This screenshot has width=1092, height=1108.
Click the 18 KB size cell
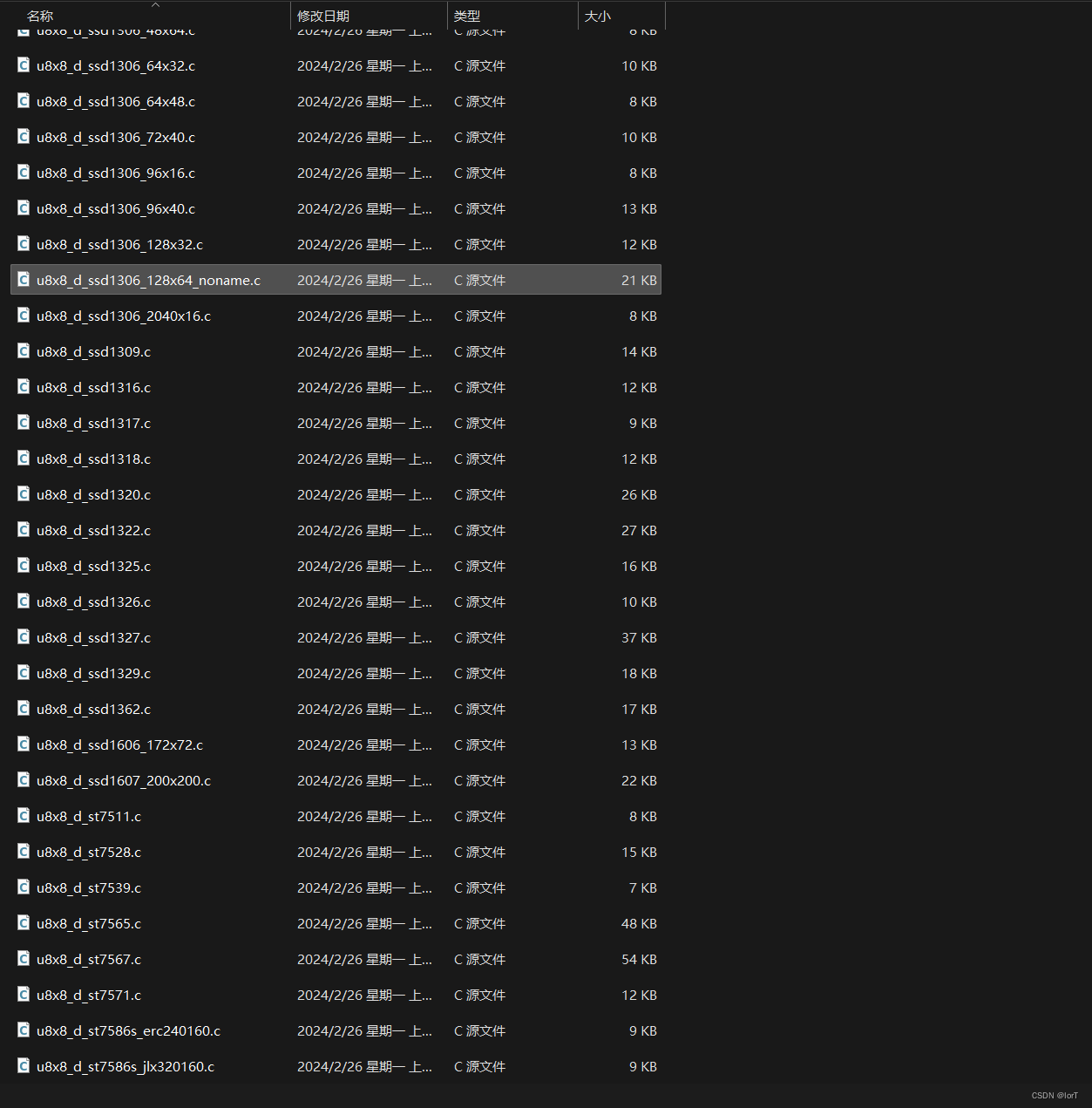tap(639, 673)
